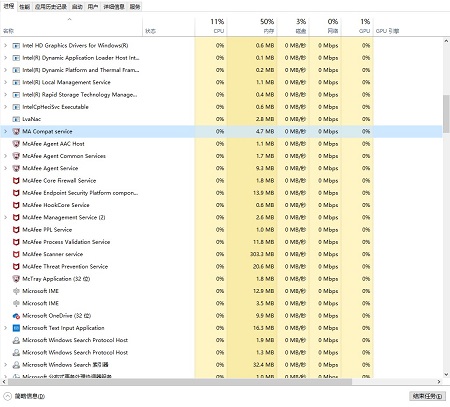
Task: Expand Microsoft Text Input Application row
Action: (x=5, y=328)
